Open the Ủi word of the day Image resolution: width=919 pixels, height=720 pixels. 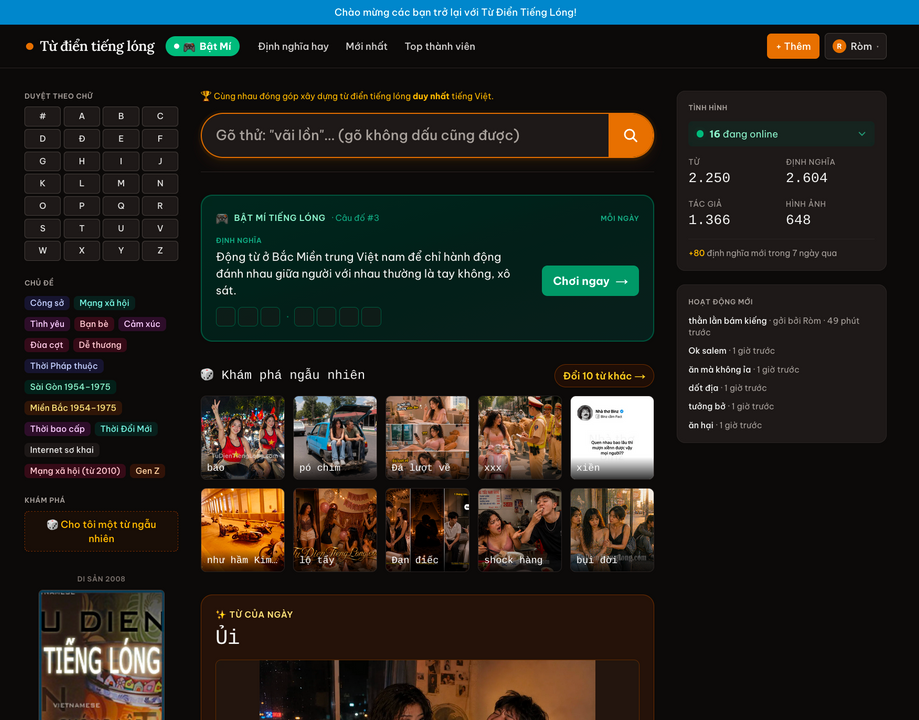(x=227, y=637)
